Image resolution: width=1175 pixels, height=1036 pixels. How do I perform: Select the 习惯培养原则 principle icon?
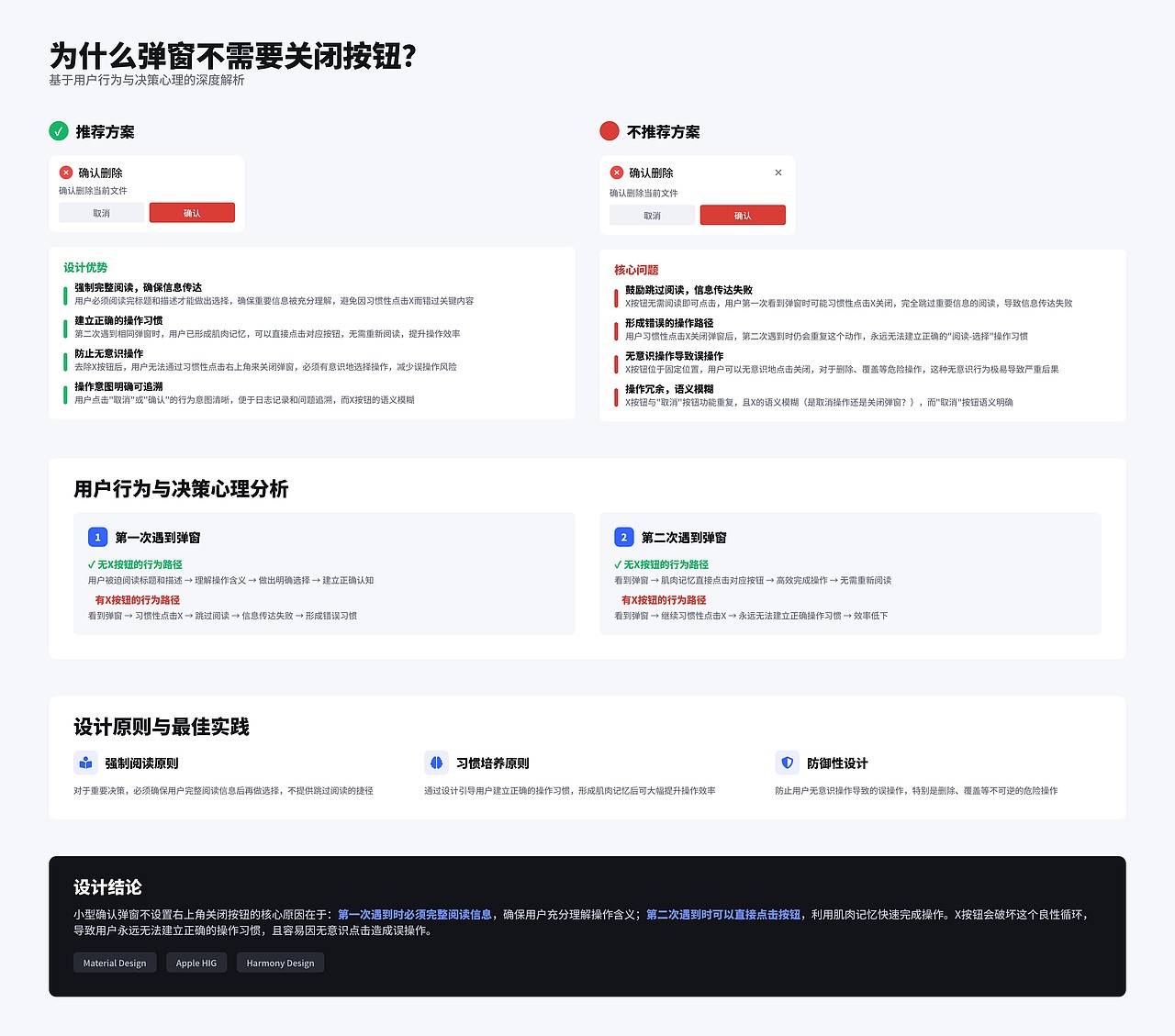[437, 763]
